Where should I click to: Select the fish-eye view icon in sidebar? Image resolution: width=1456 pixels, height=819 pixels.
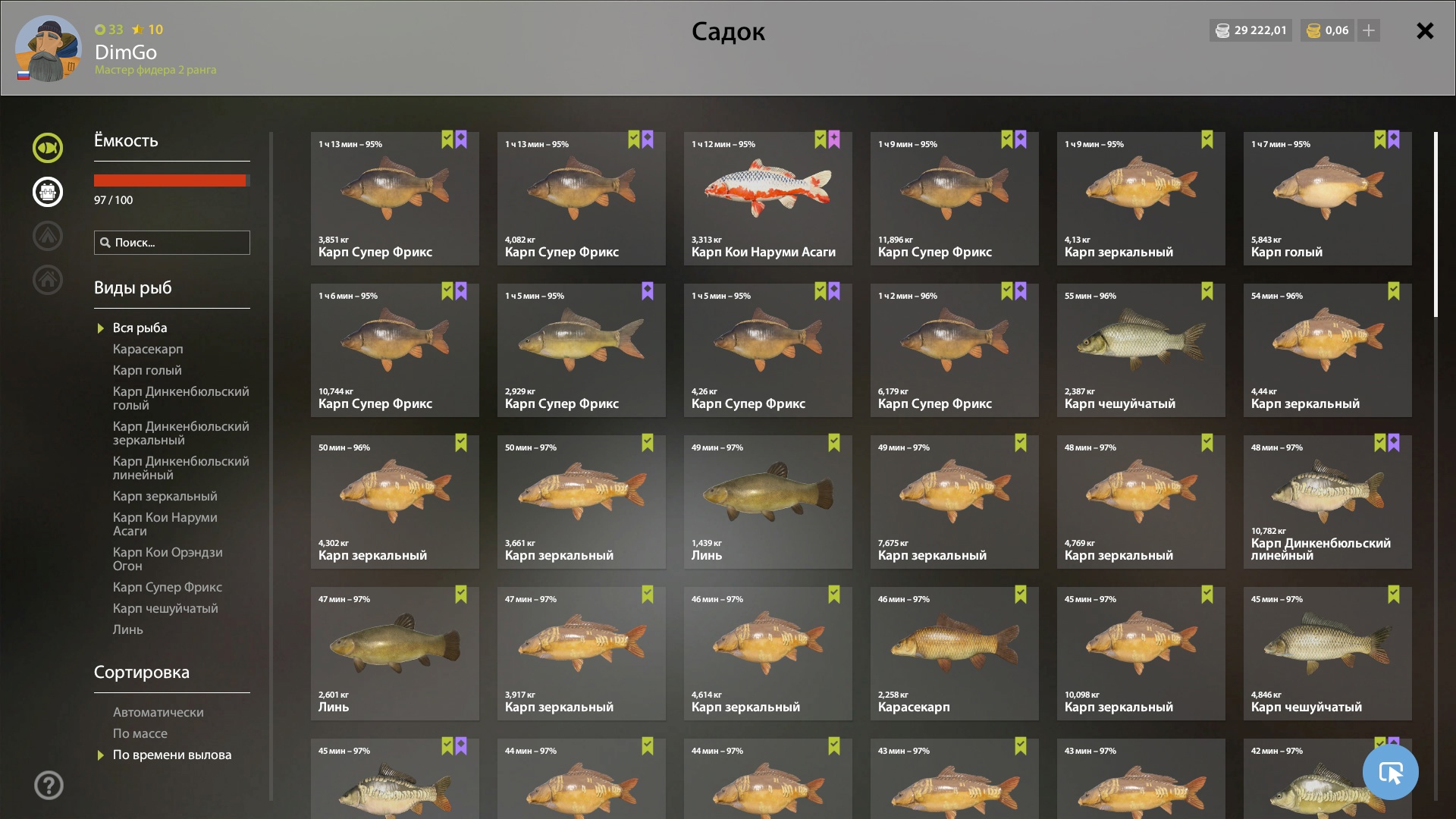coord(48,148)
